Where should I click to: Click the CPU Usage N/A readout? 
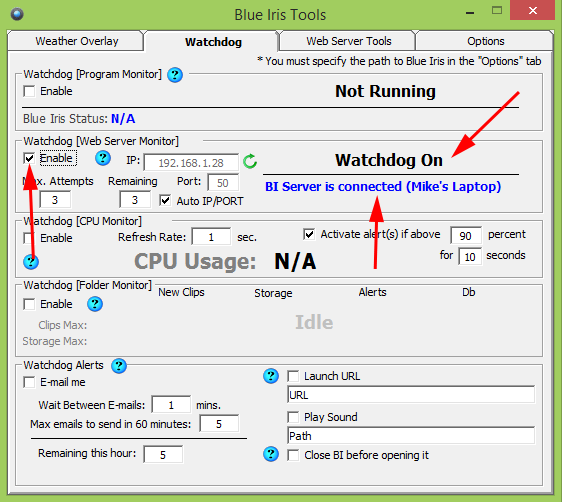pos(295,261)
